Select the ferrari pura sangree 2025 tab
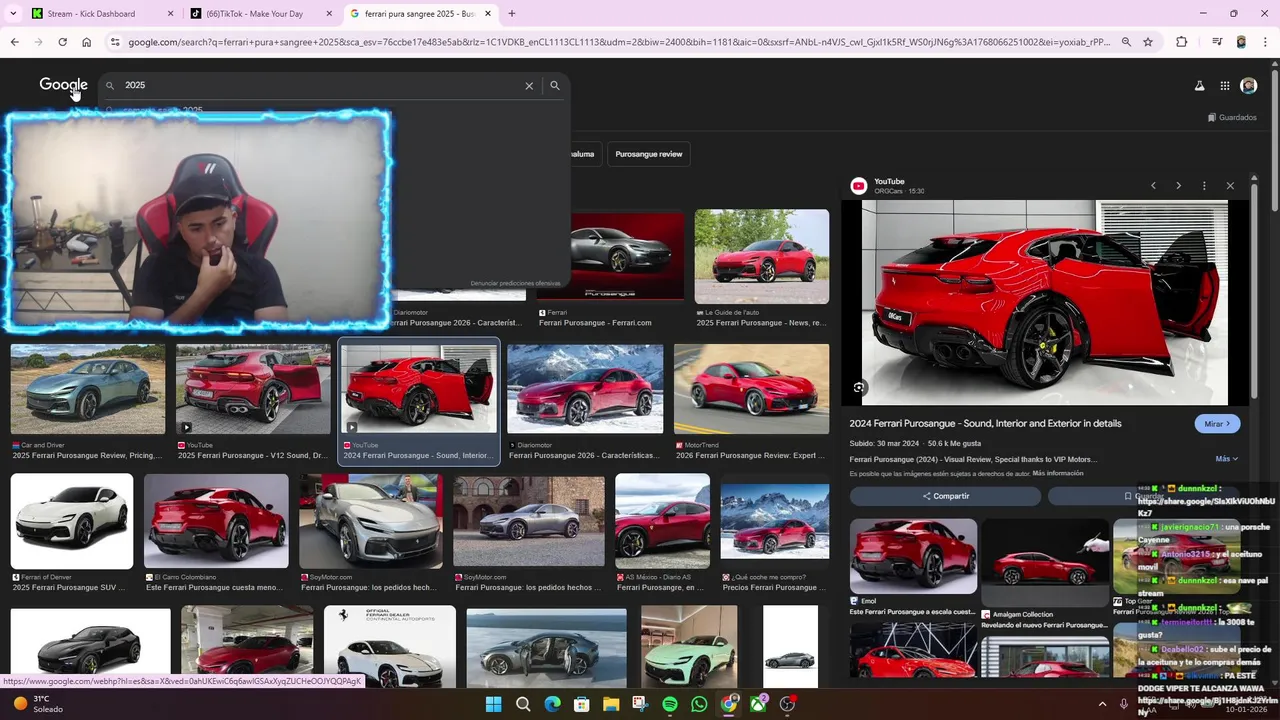Viewport: 1280px width, 720px height. pyautogui.click(x=420, y=14)
